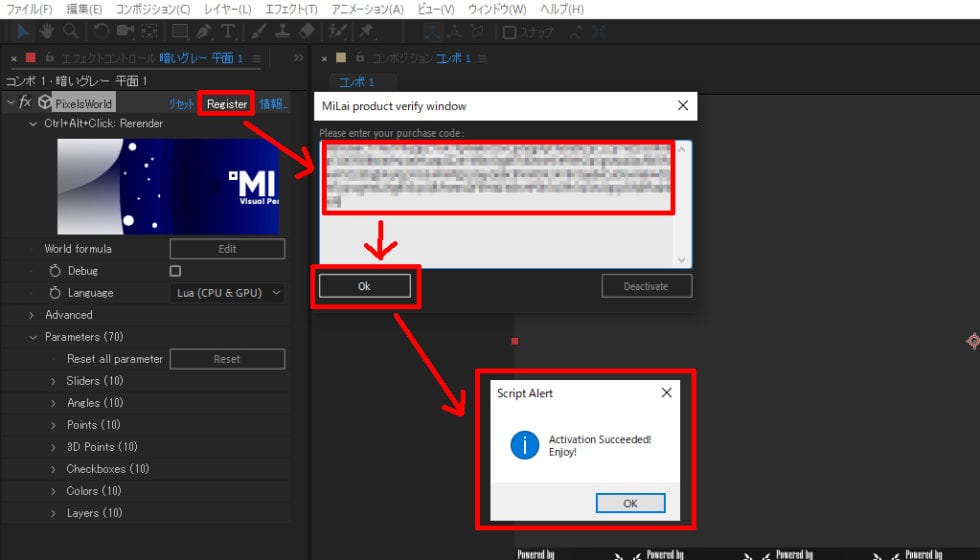This screenshot has height=560, width=980.
Task: Toggle the PixelsWorld fx effect switch
Action: tap(26, 103)
